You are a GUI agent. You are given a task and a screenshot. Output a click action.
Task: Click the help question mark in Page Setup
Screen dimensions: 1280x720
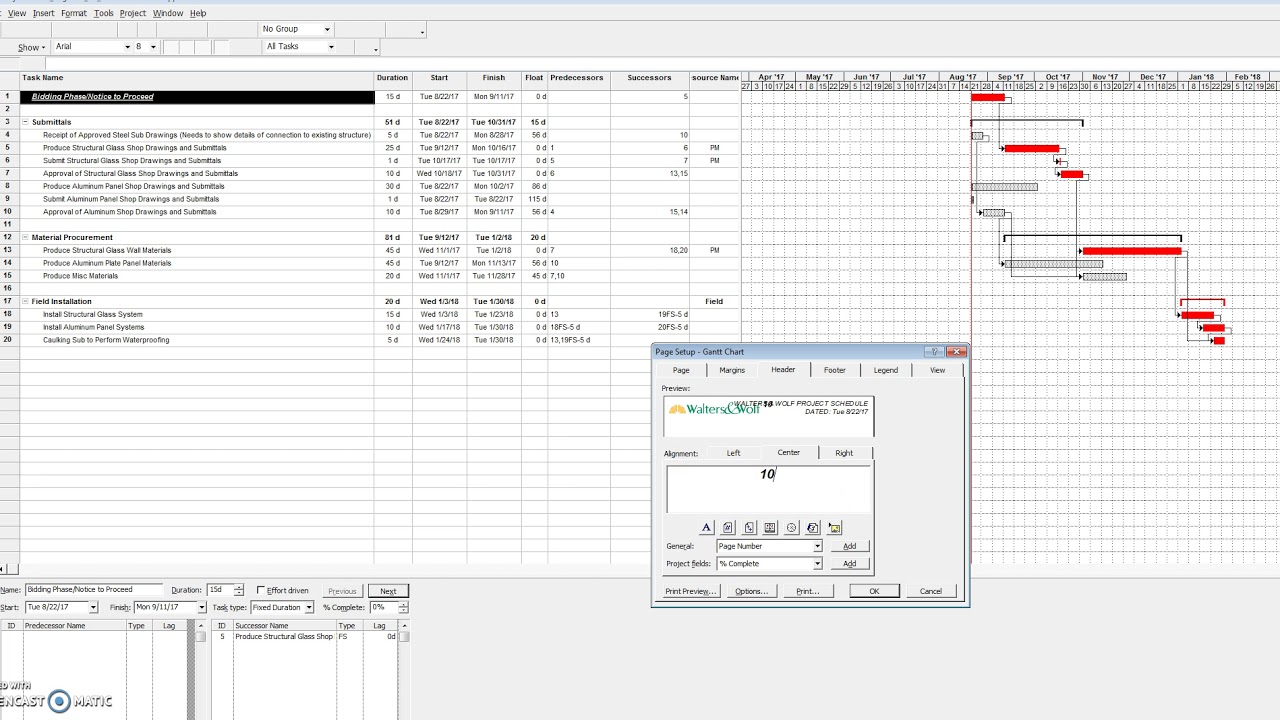pyautogui.click(x=934, y=352)
